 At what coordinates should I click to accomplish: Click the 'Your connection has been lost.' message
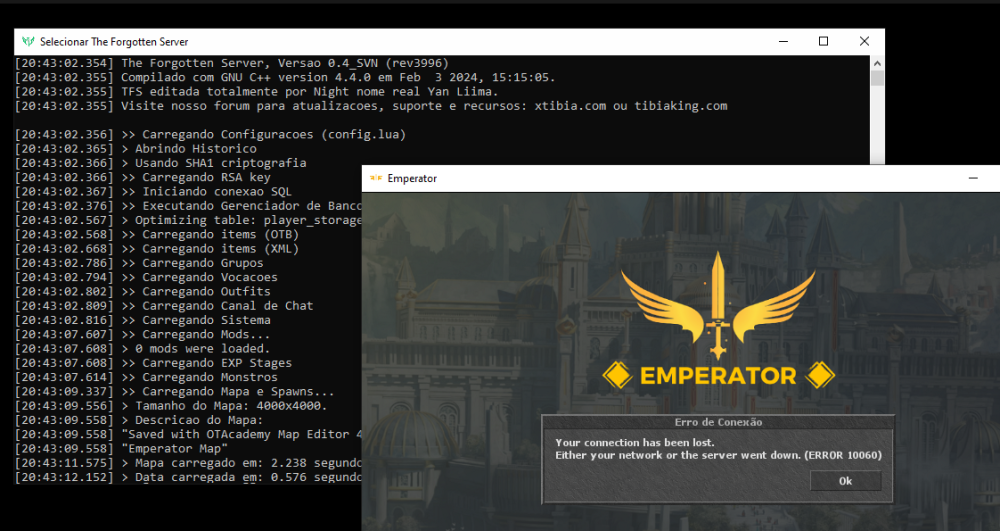pos(635,442)
